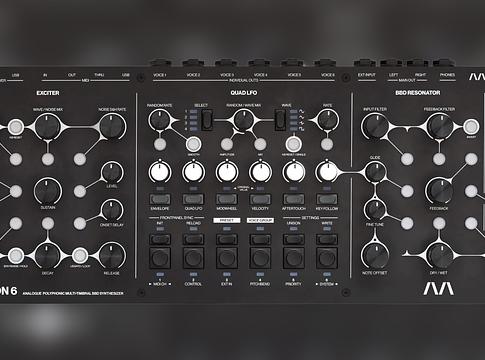This screenshot has width=485, height=360.
Task: Push large square button 3 Ext In
Action: coord(227,258)
